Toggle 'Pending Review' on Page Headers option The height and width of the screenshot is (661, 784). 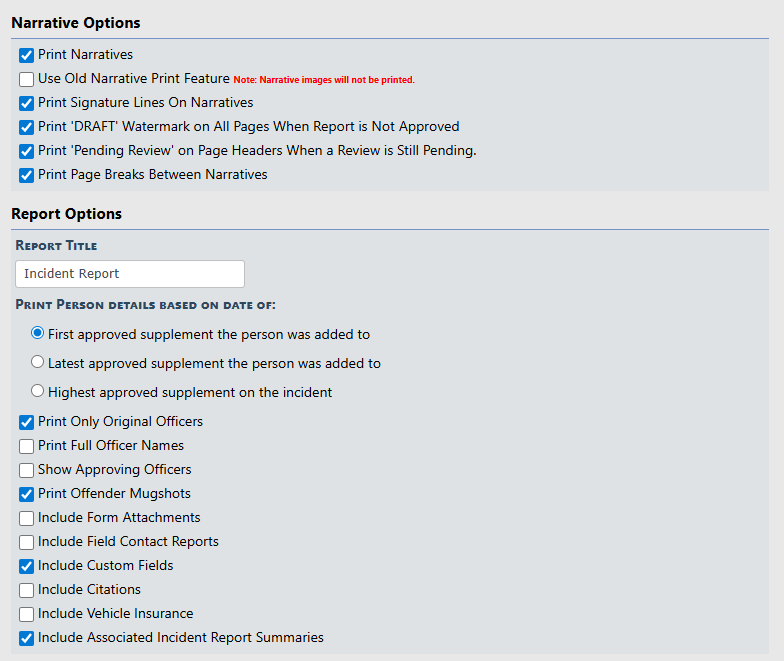tap(27, 151)
